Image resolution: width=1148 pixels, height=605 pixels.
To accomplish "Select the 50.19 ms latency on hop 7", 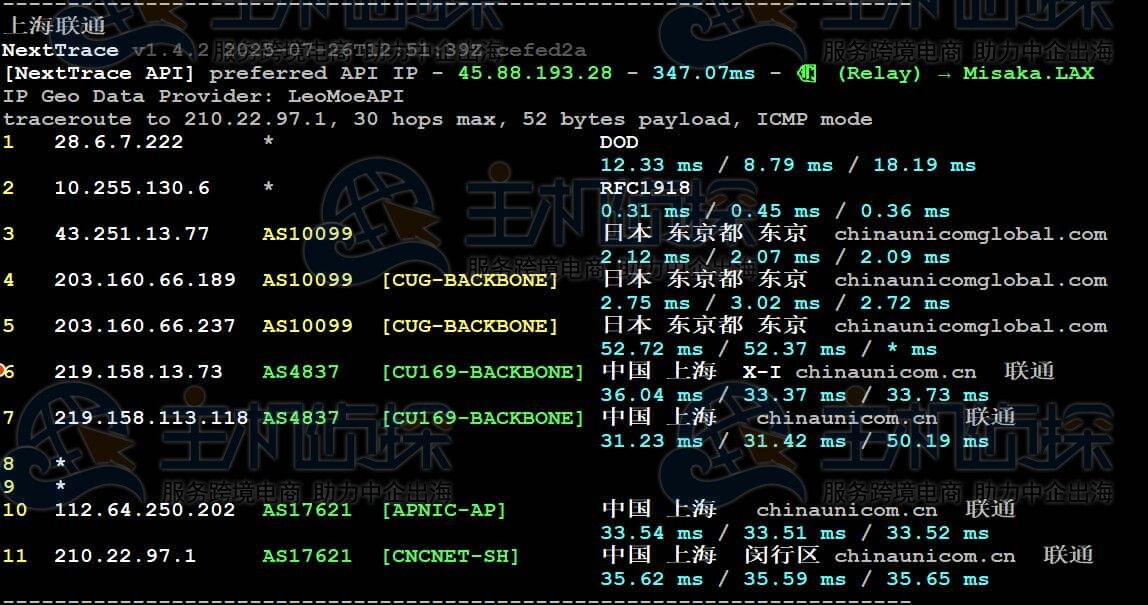I will pyautogui.click(x=938, y=442).
